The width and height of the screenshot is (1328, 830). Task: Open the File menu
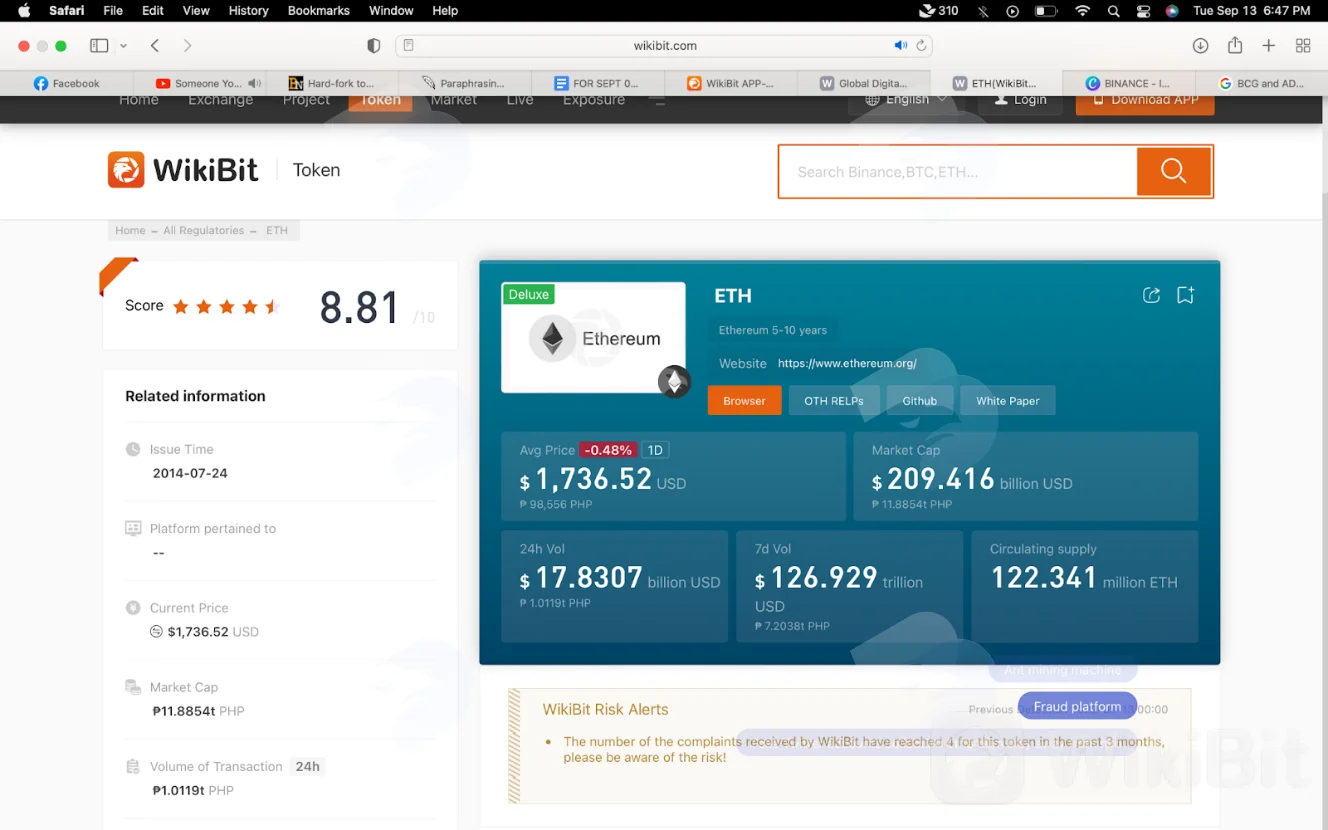pos(113,11)
